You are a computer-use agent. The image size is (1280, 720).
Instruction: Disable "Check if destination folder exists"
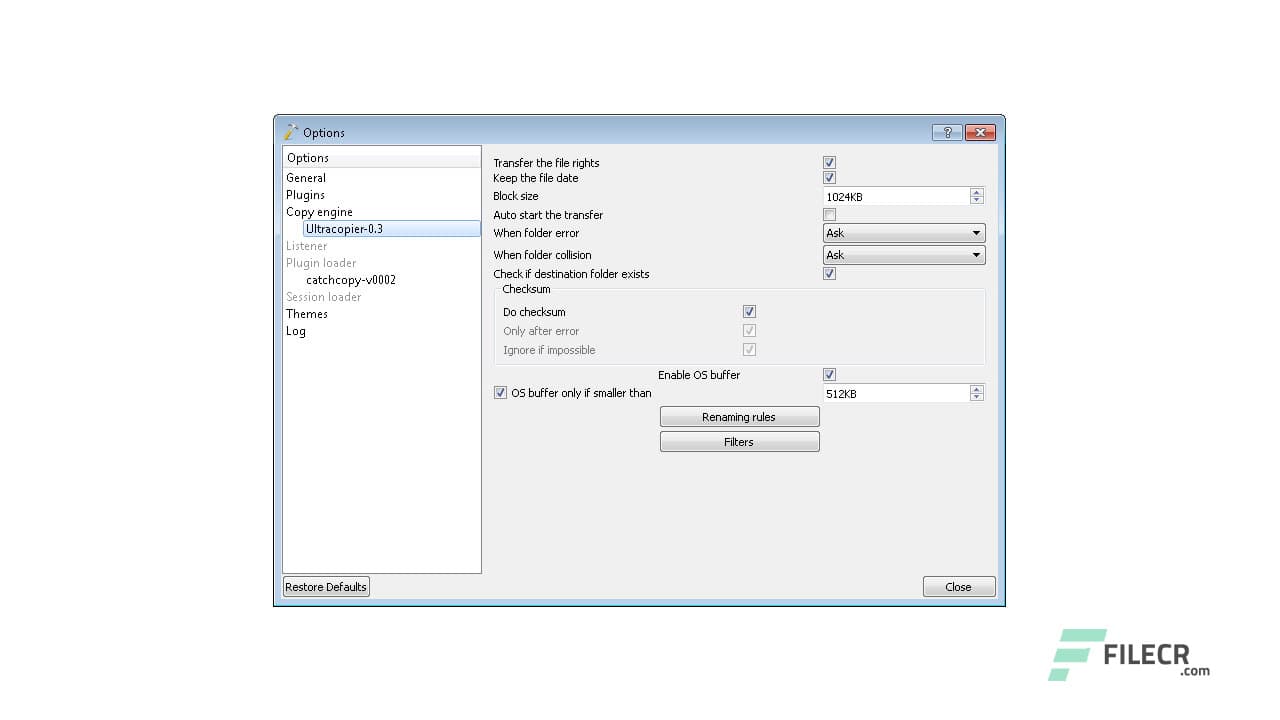829,273
